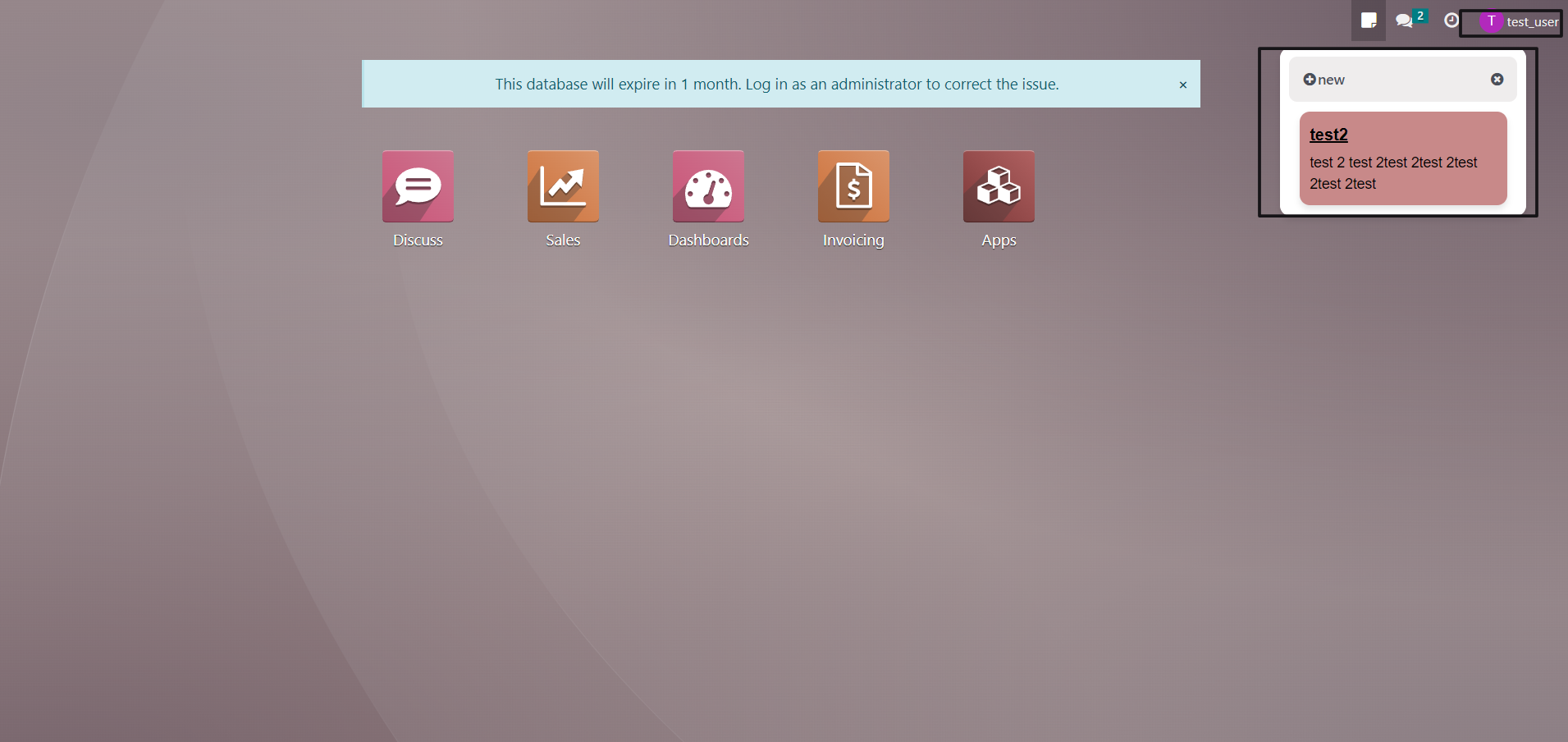The image size is (1568, 742).
Task: Click the Dashboards label
Action: click(708, 240)
